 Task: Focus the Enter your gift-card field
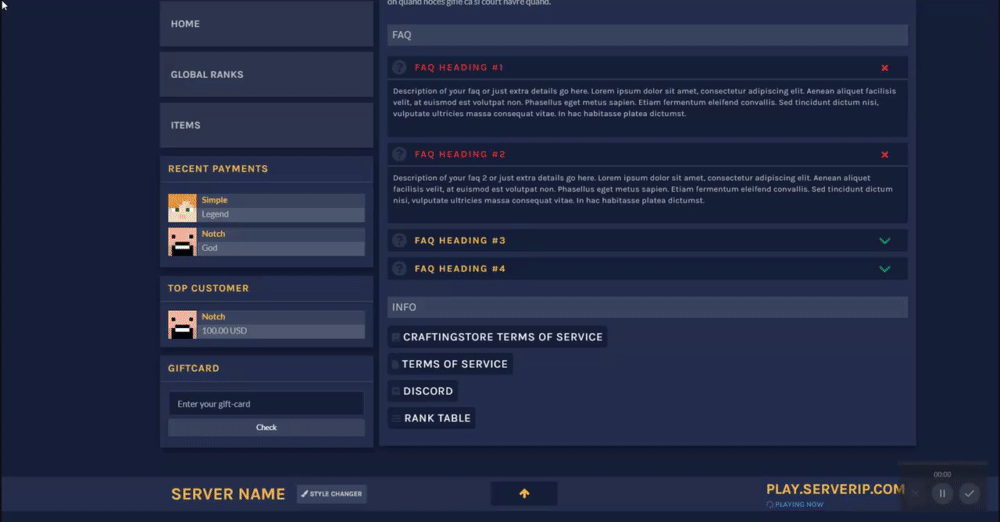click(266, 404)
